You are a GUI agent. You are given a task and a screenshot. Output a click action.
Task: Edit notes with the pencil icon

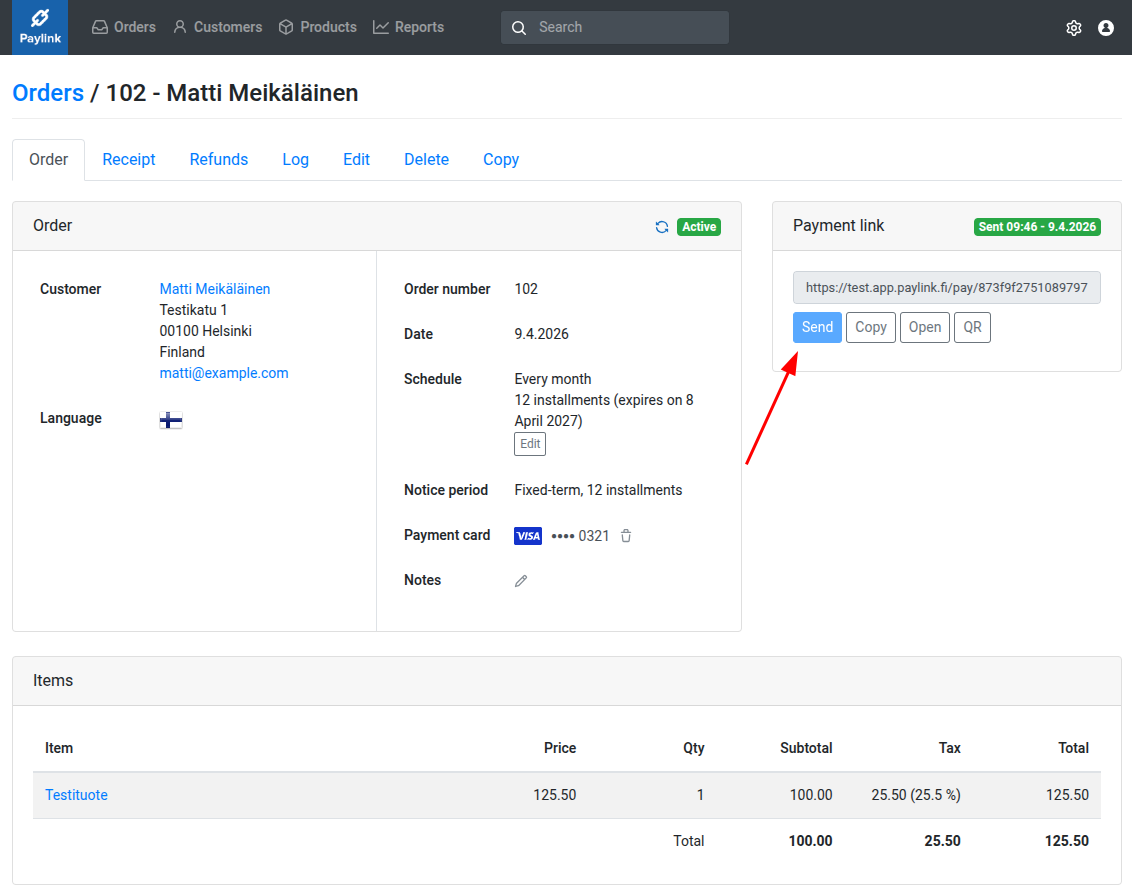[521, 581]
